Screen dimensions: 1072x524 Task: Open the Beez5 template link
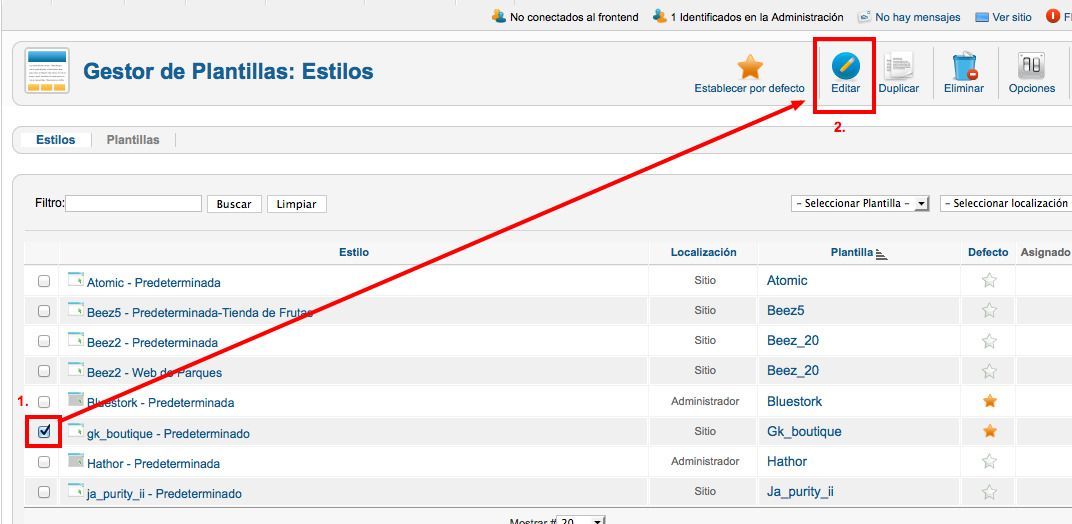click(786, 311)
